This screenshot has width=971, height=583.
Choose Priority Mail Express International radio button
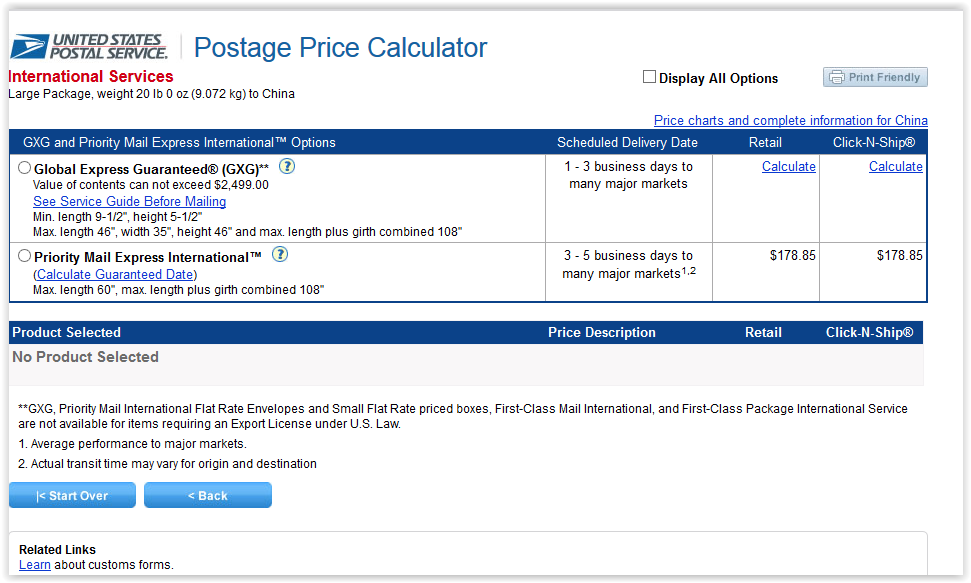point(25,256)
